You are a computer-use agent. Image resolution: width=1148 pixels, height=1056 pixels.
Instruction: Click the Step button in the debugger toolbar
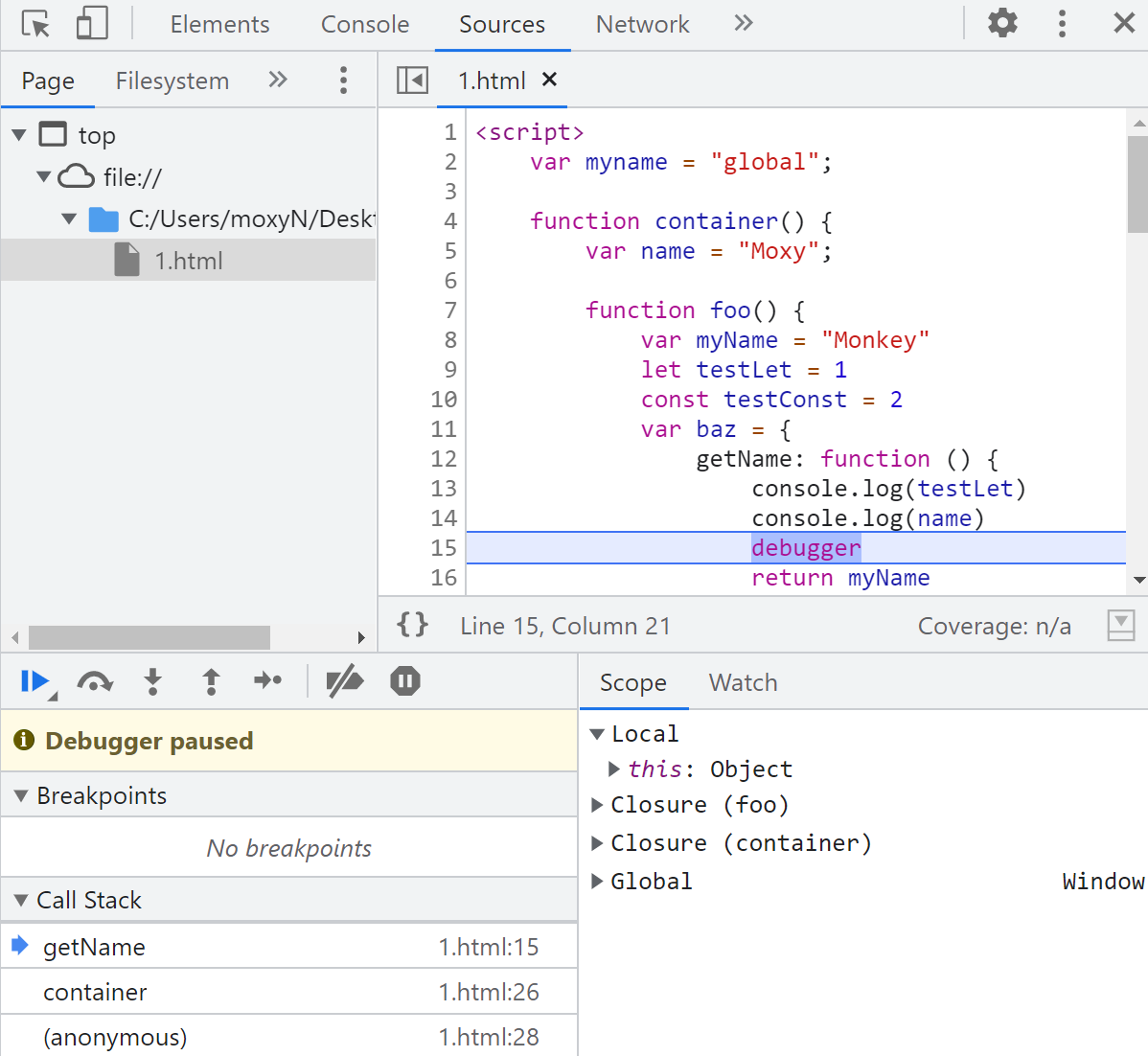267,681
